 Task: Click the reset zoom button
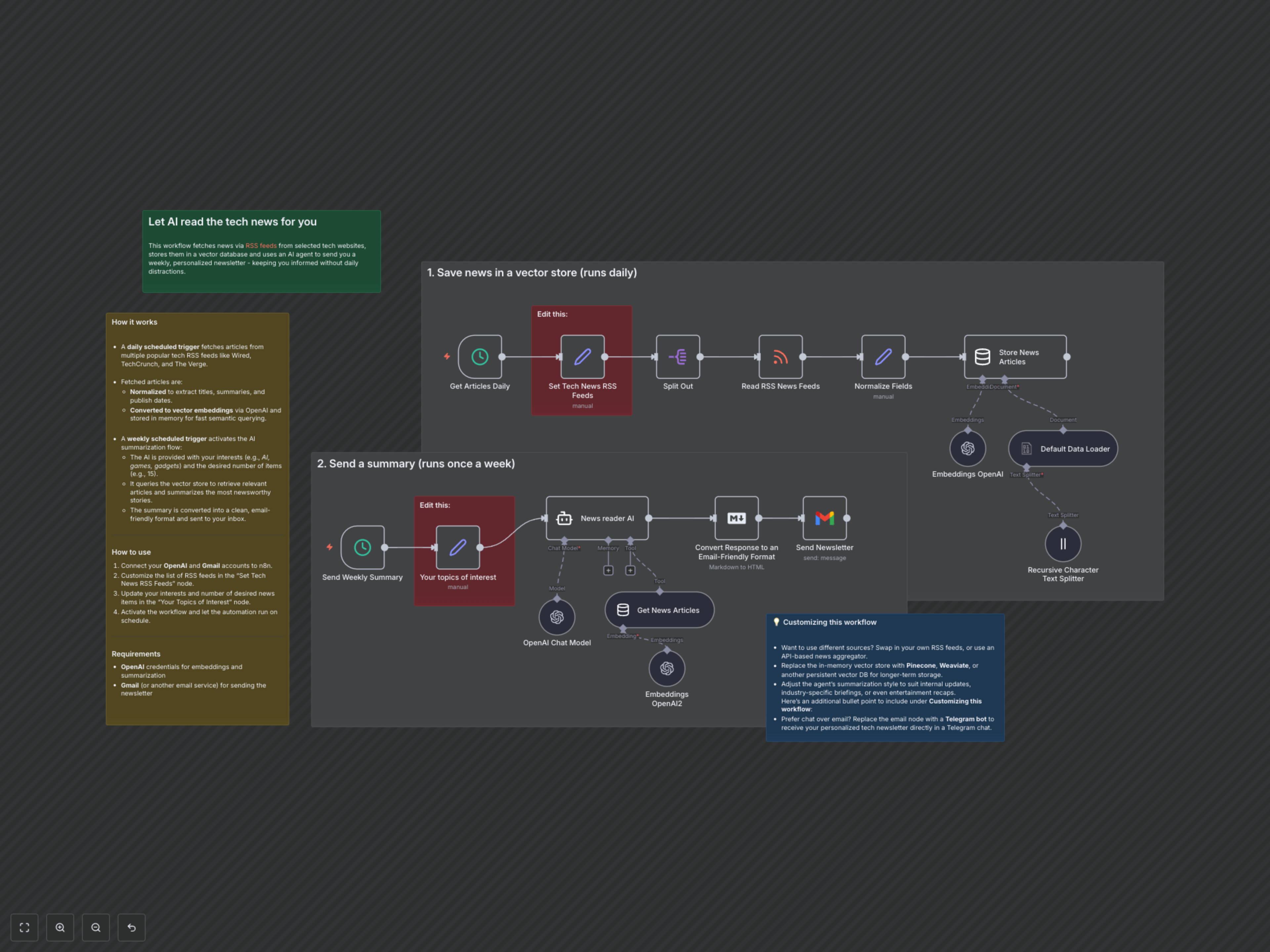[132, 927]
